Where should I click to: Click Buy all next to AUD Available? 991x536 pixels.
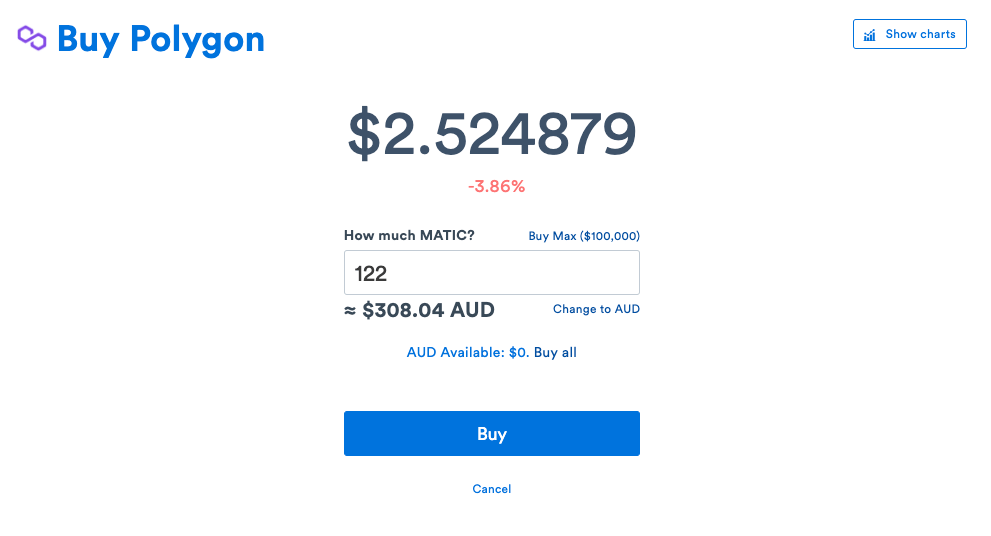555,352
